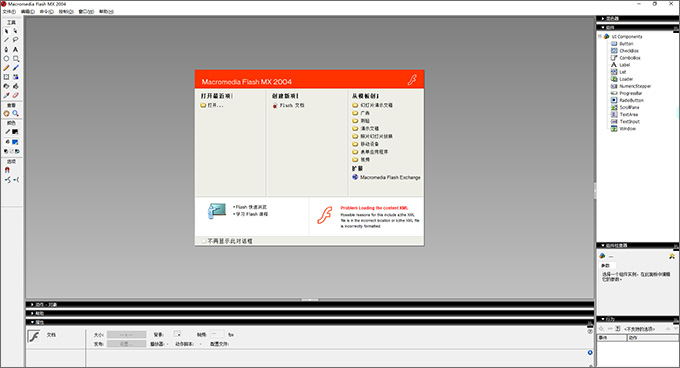Image resolution: width=680 pixels, height=368 pixels.
Task: Select the Rectangle tool
Action: [16, 59]
